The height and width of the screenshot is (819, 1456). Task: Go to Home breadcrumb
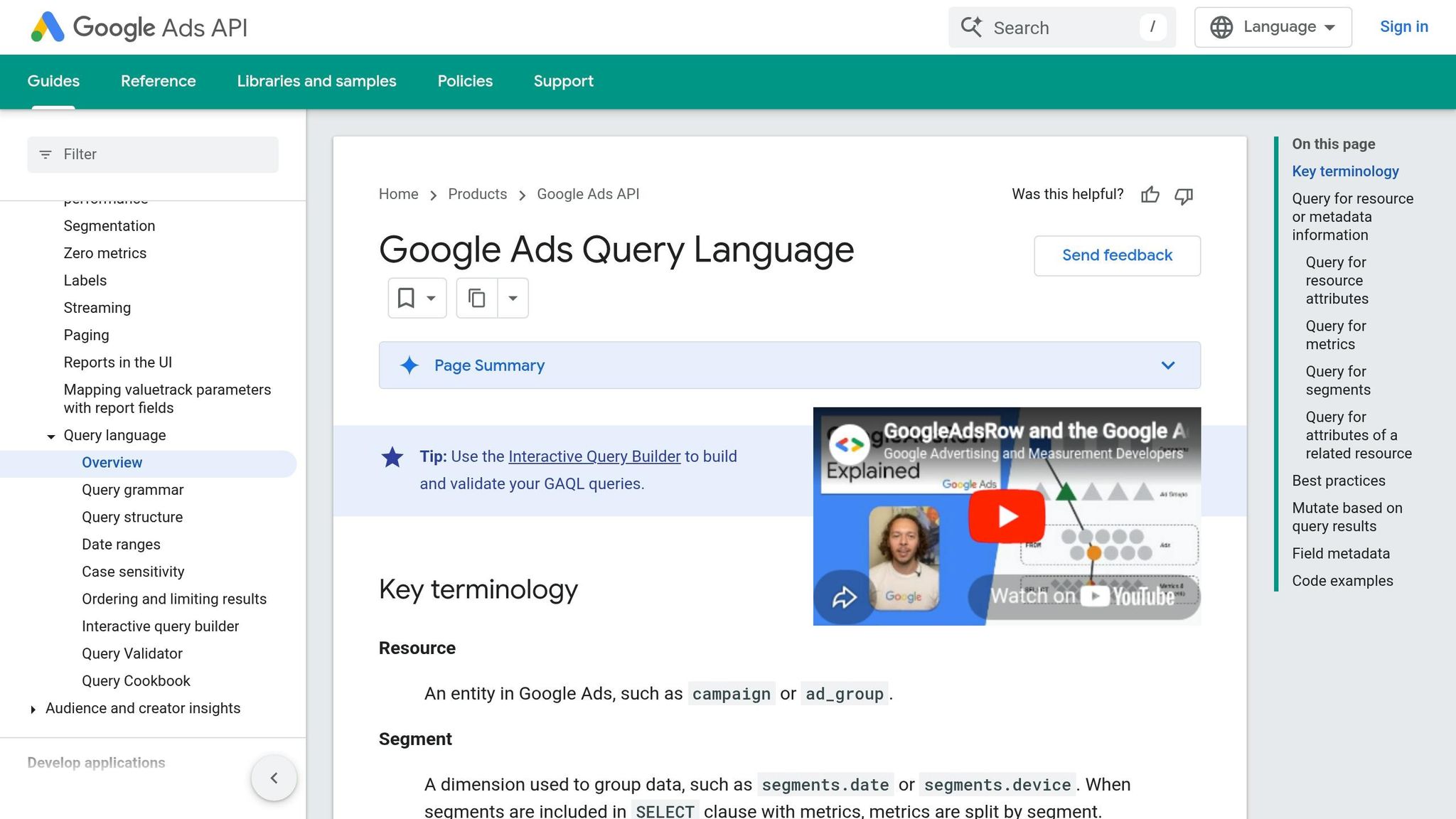tap(398, 194)
